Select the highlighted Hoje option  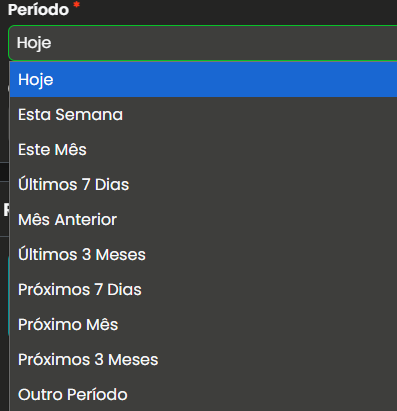click(203, 80)
